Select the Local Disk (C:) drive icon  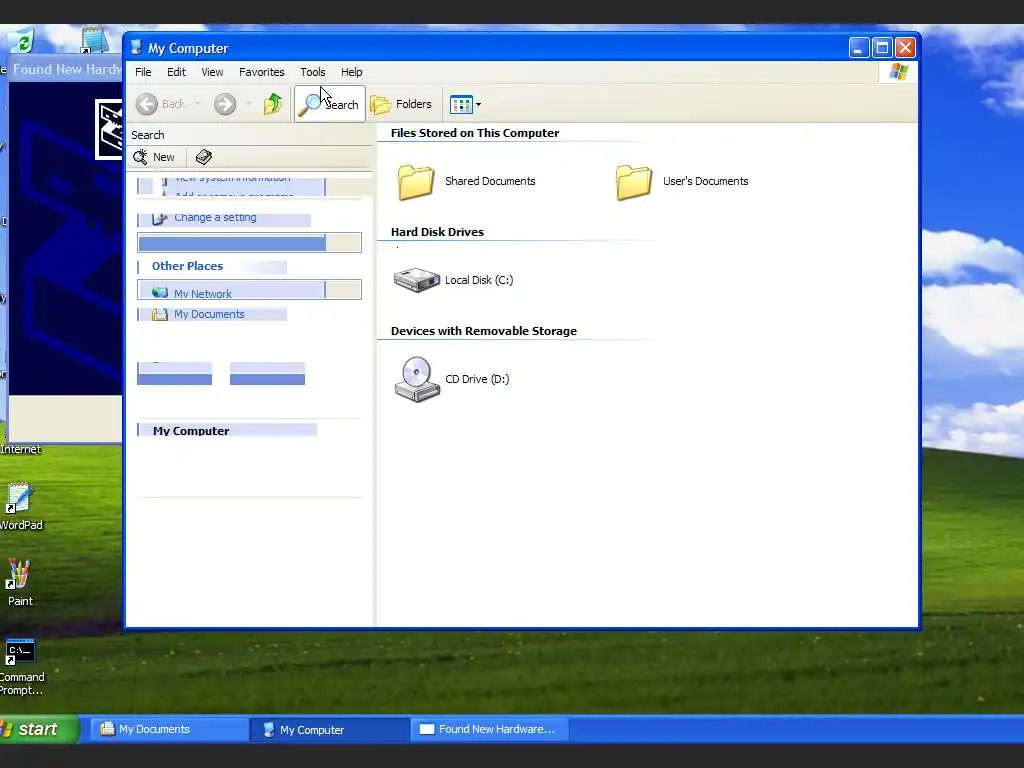coord(417,280)
